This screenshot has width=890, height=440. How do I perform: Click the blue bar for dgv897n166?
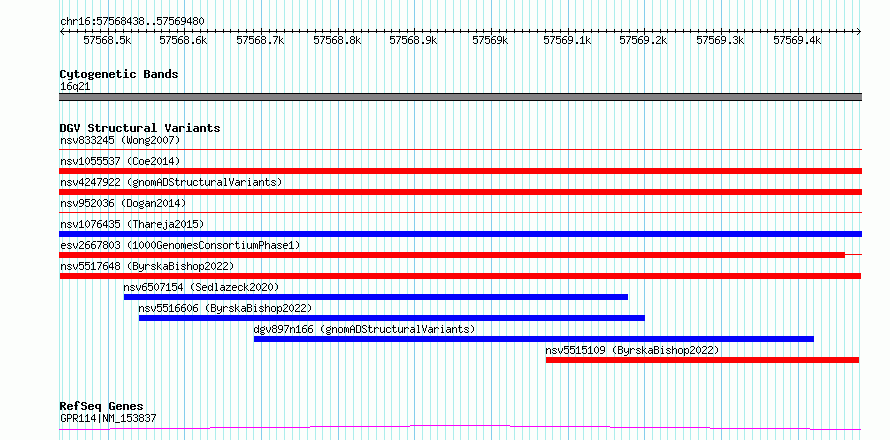(x=534, y=339)
